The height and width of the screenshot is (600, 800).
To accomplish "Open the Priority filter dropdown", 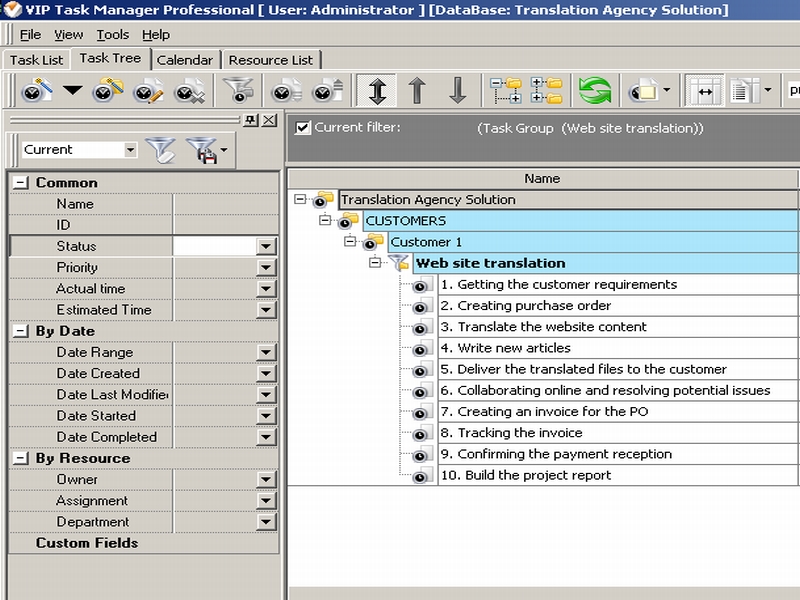I will [x=266, y=267].
